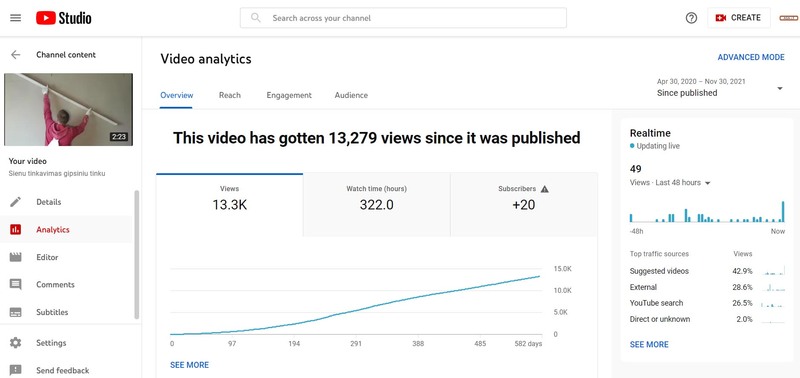Select Analytics in the sidebar
This screenshot has width=800, height=378.
66,230
